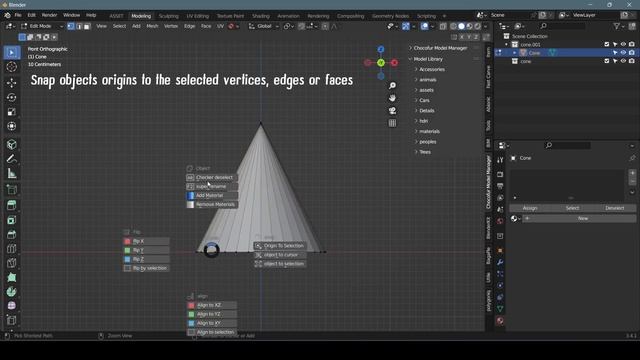Viewport: 640px width, 360px height.
Task: Open the Modifiers wrench properties tab
Action: [x=500, y=262]
